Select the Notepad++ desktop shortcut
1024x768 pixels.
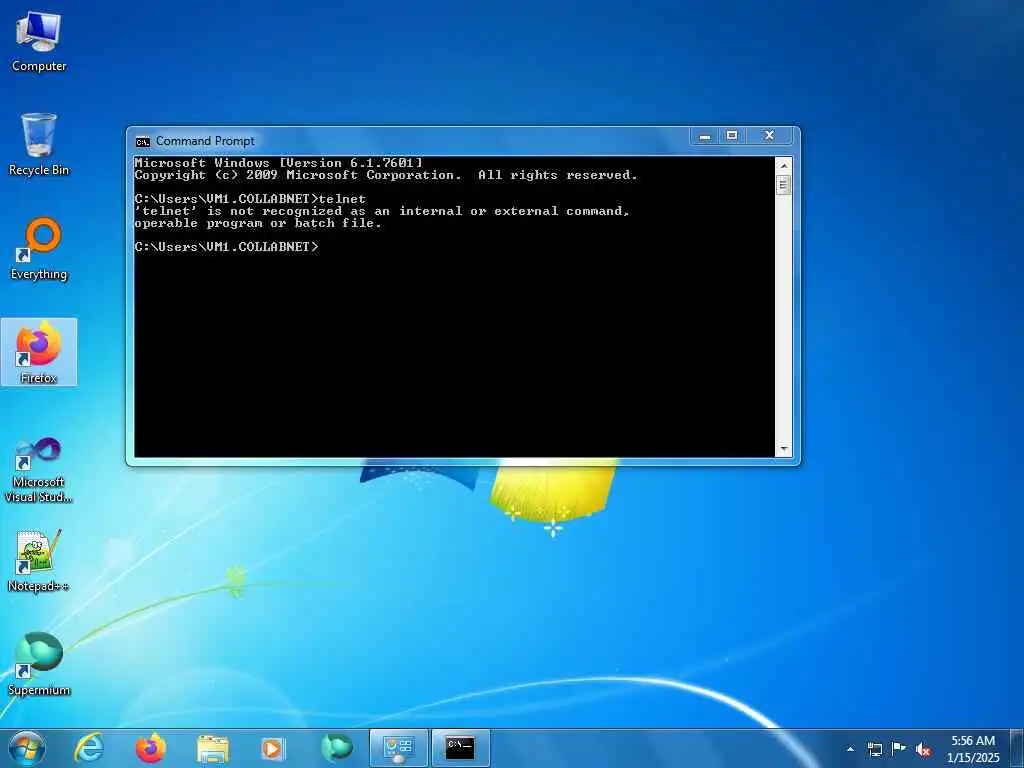39,560
